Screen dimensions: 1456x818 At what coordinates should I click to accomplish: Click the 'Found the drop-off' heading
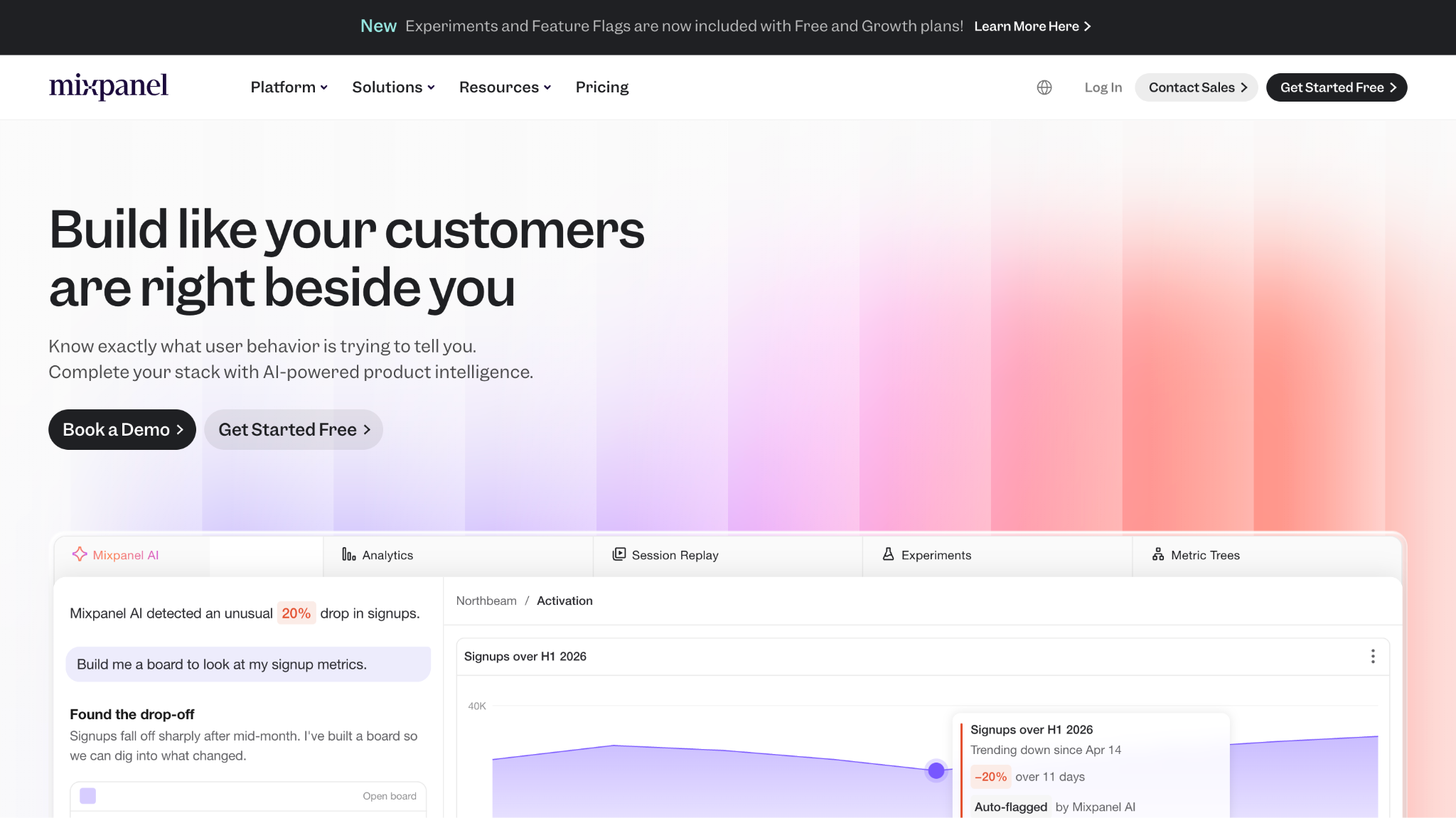pyautogui.click(x=132, y=714)
